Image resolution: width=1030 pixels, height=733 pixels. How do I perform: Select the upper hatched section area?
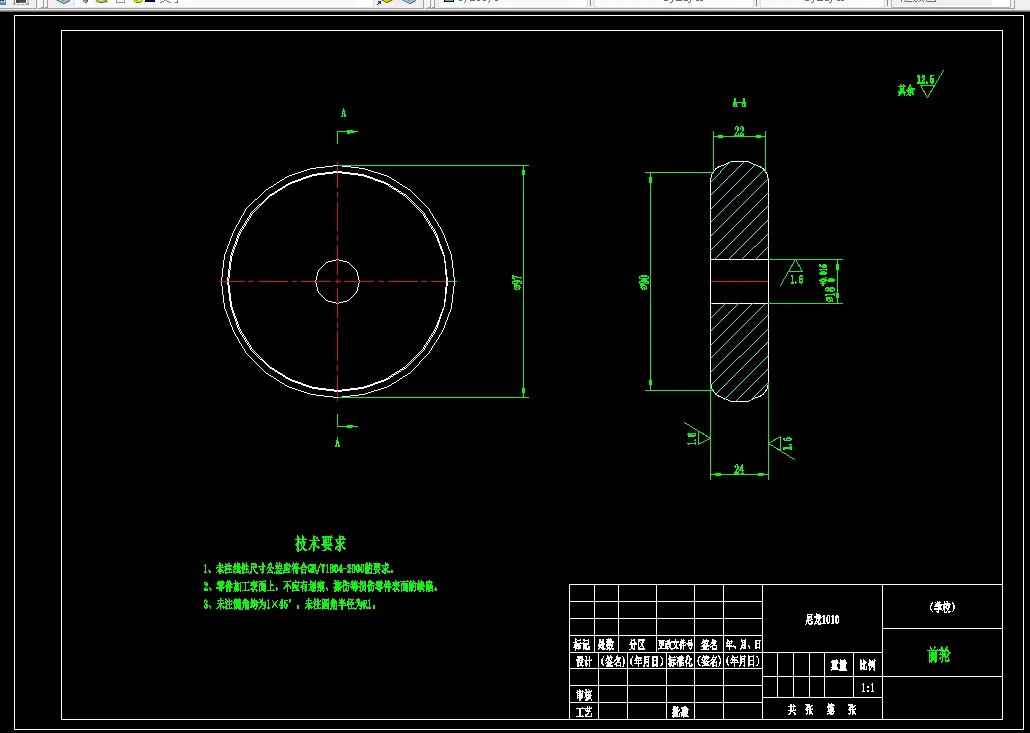740,210
